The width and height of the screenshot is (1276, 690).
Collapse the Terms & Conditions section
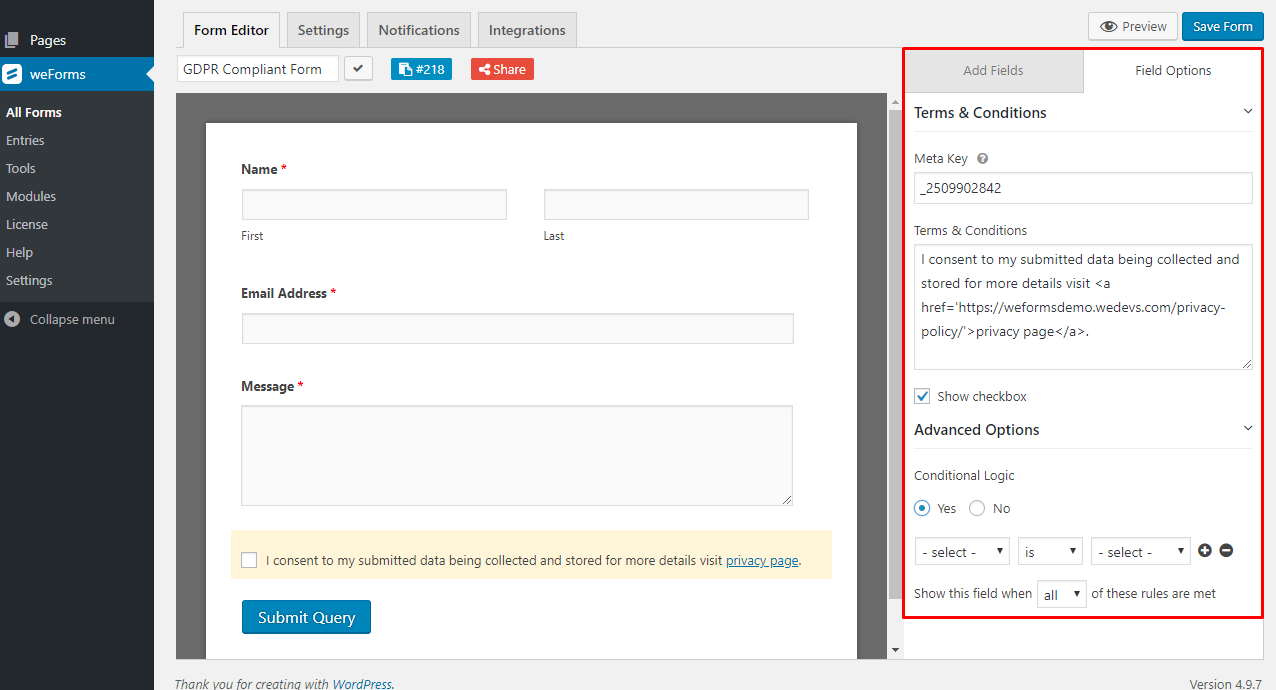tap(1247, 112)
